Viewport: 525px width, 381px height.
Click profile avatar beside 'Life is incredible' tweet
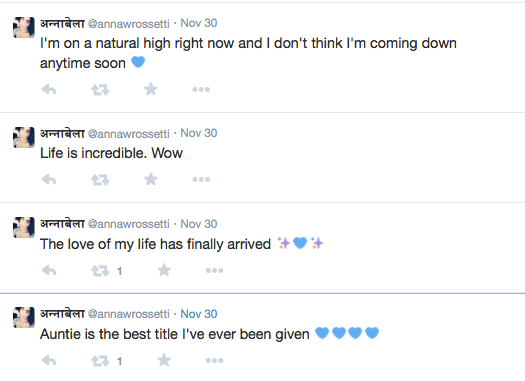coord(24,137)
